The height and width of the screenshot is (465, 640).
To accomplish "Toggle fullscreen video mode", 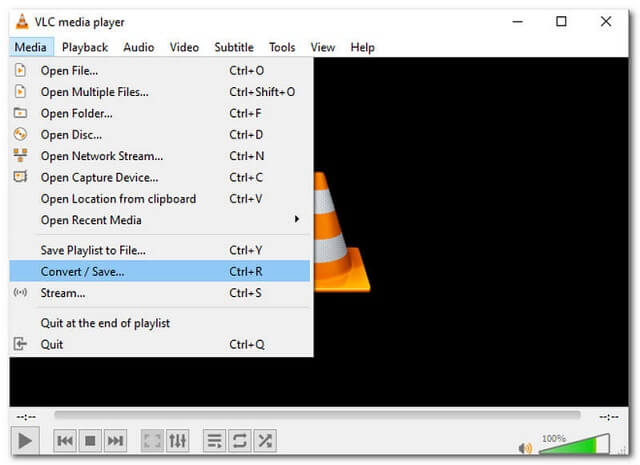I will (x=152, y=441).
